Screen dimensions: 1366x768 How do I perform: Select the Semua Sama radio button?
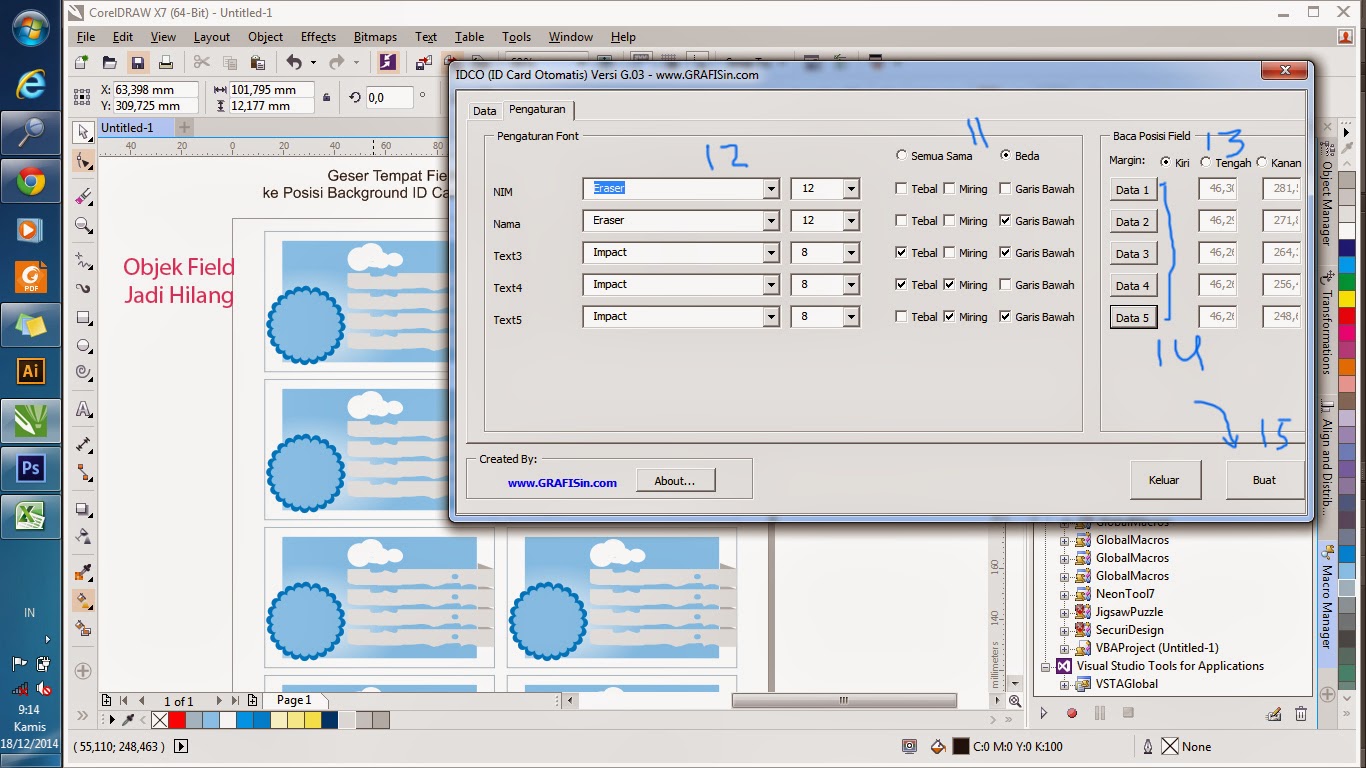[x=901, y=156]
